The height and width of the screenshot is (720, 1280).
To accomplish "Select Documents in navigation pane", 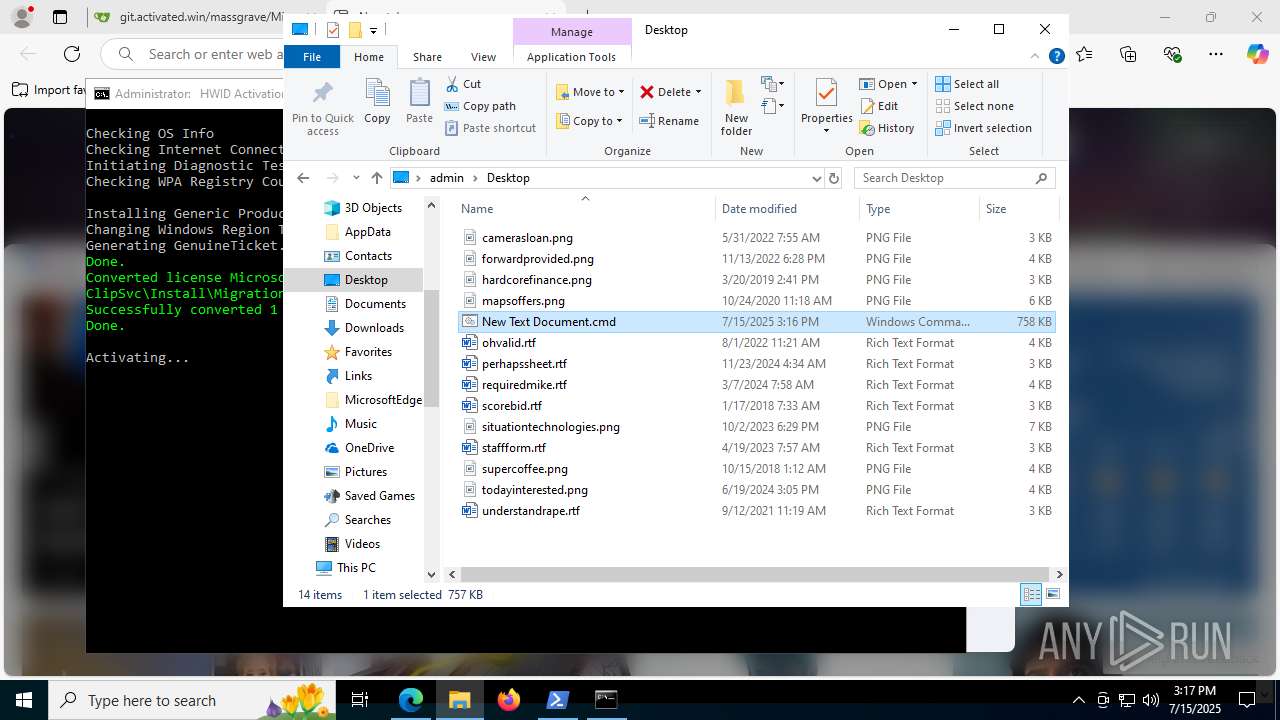I will pos(375,304).
